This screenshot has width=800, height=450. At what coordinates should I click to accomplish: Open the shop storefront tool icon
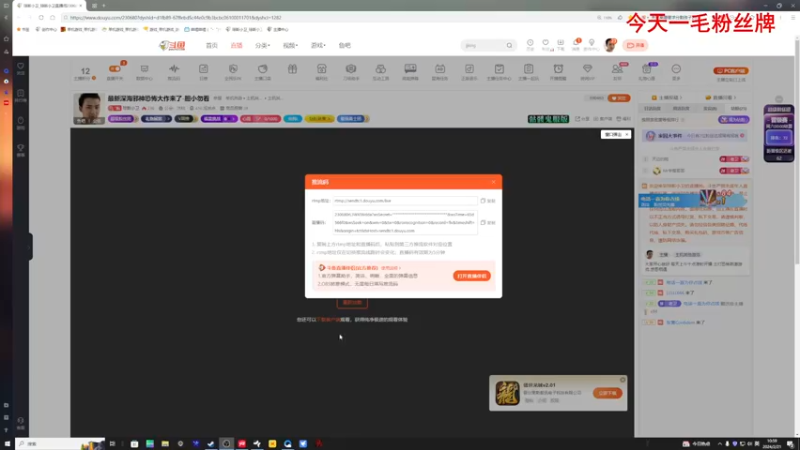(321, 69)
